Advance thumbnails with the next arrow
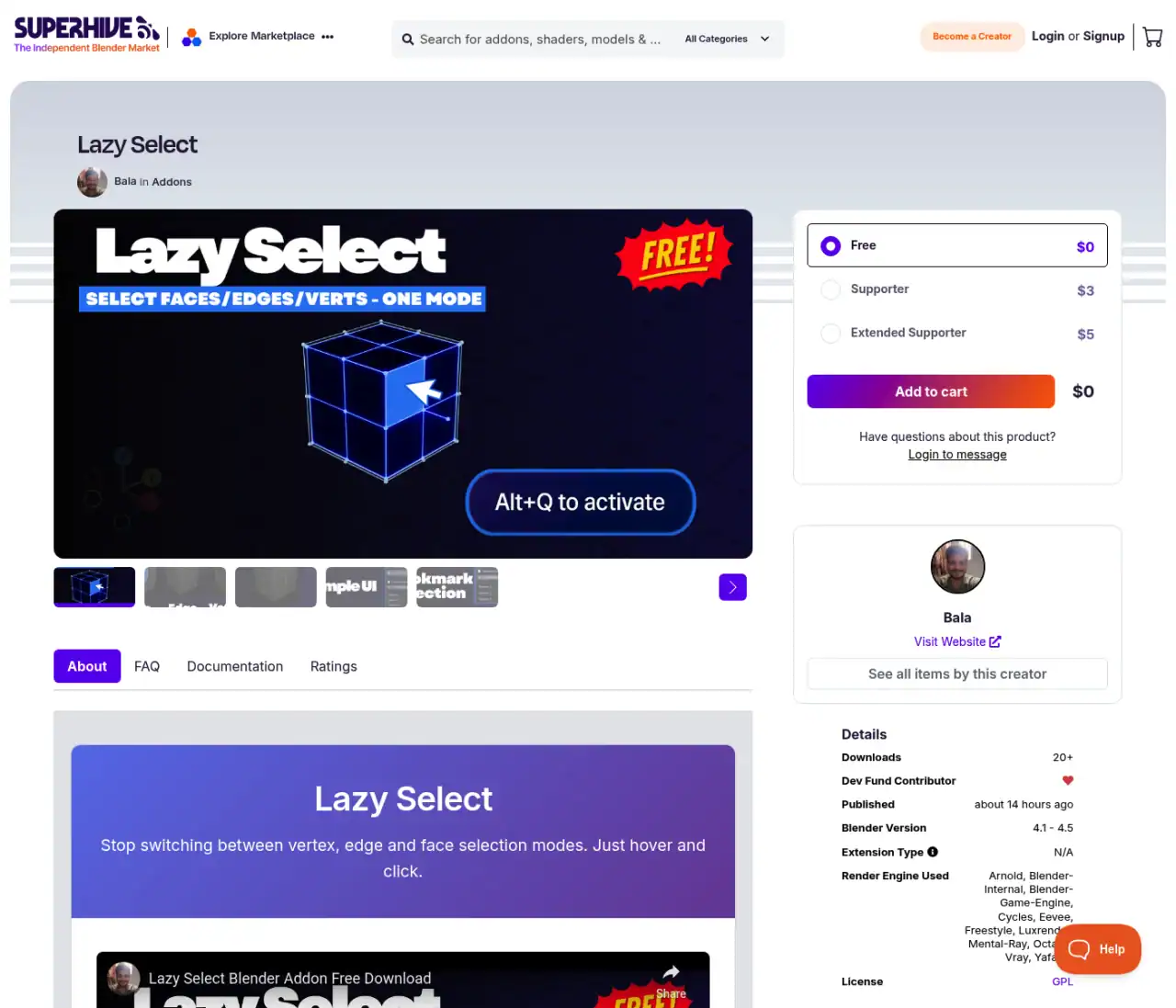This screenshot has height=1008, width=1176. [x=732, y=587]
